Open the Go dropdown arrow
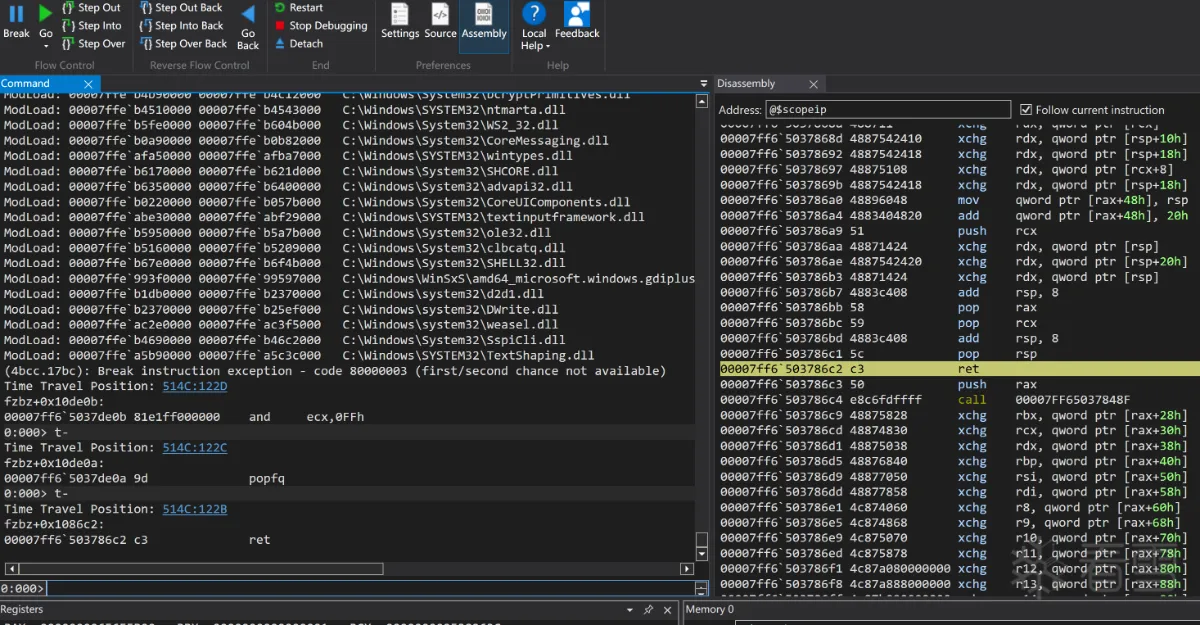 pyautogui.click(x=46, y=46)
